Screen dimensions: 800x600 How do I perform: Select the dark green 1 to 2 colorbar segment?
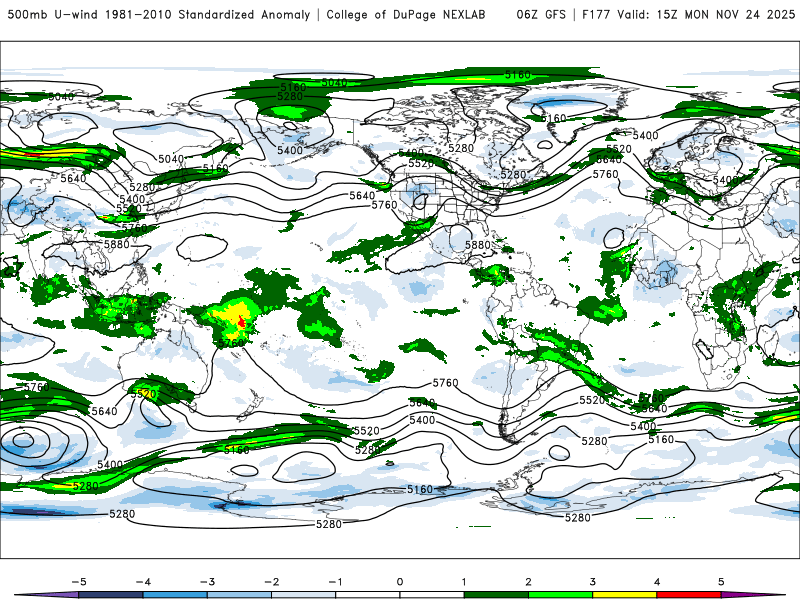(496, 595)
